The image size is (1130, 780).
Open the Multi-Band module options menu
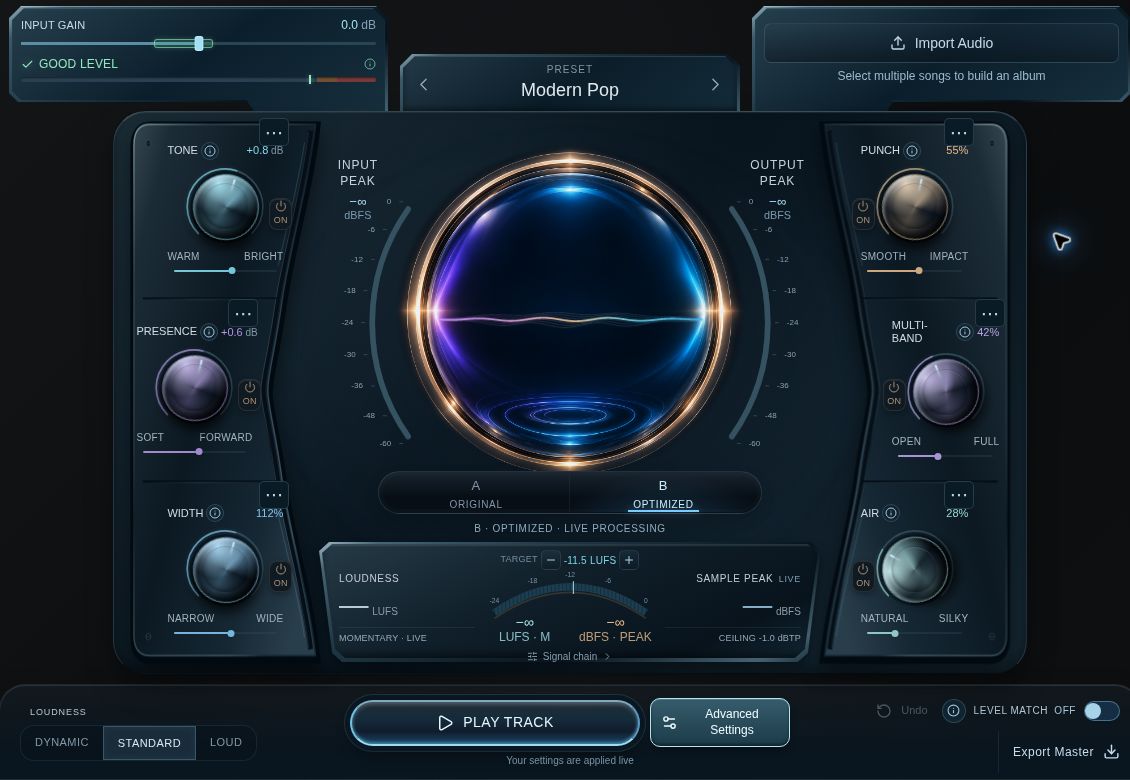pyautogui.click(x=989, y=314)
